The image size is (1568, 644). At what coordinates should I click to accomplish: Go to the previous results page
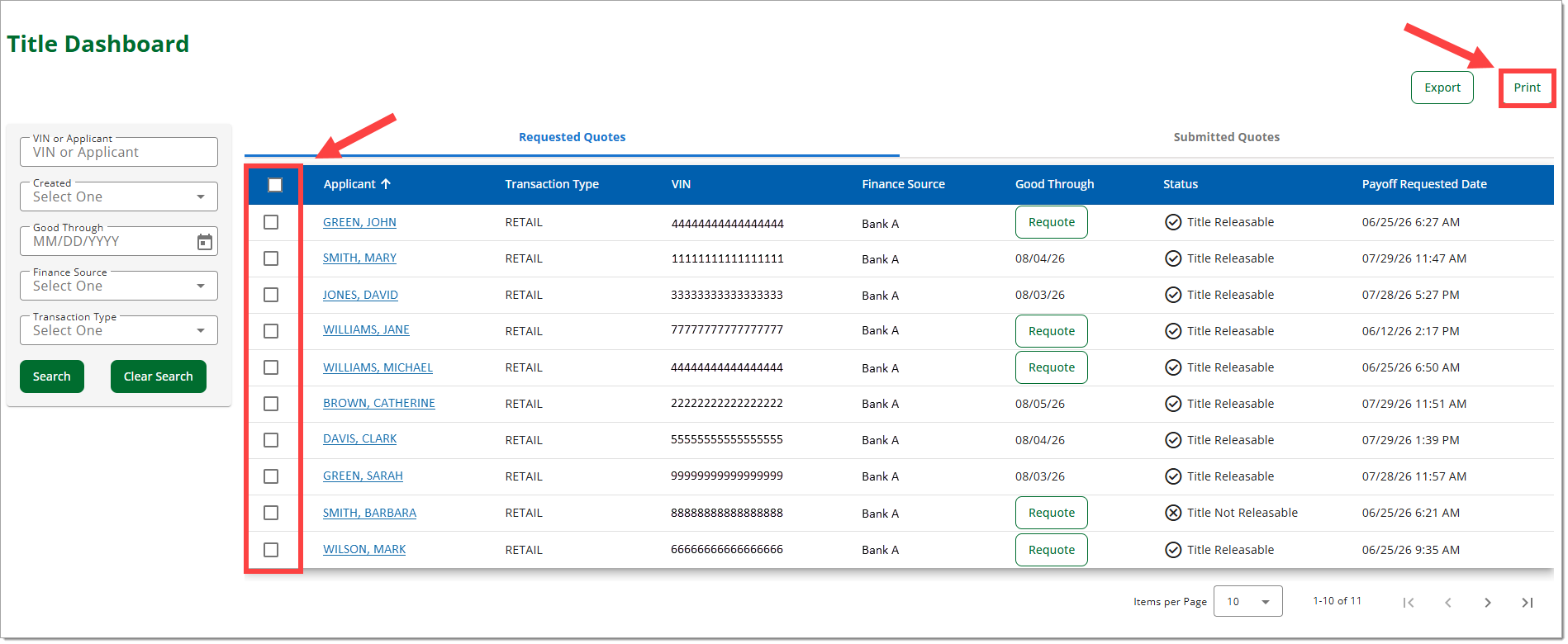[x=1448, y=603]
